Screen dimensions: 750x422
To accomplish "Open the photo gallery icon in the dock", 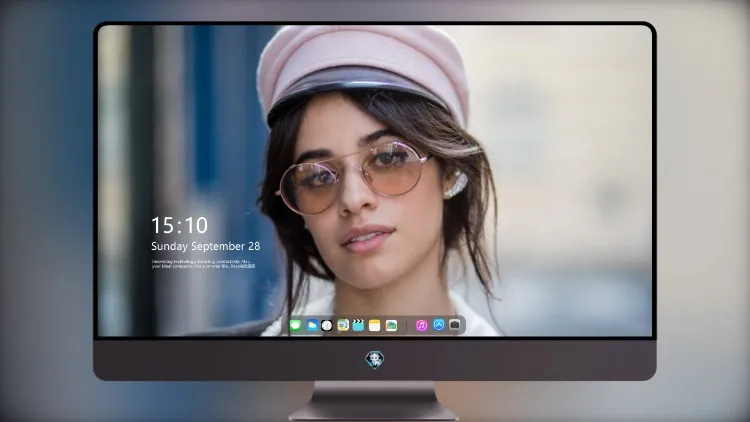I will click(391, 326).
